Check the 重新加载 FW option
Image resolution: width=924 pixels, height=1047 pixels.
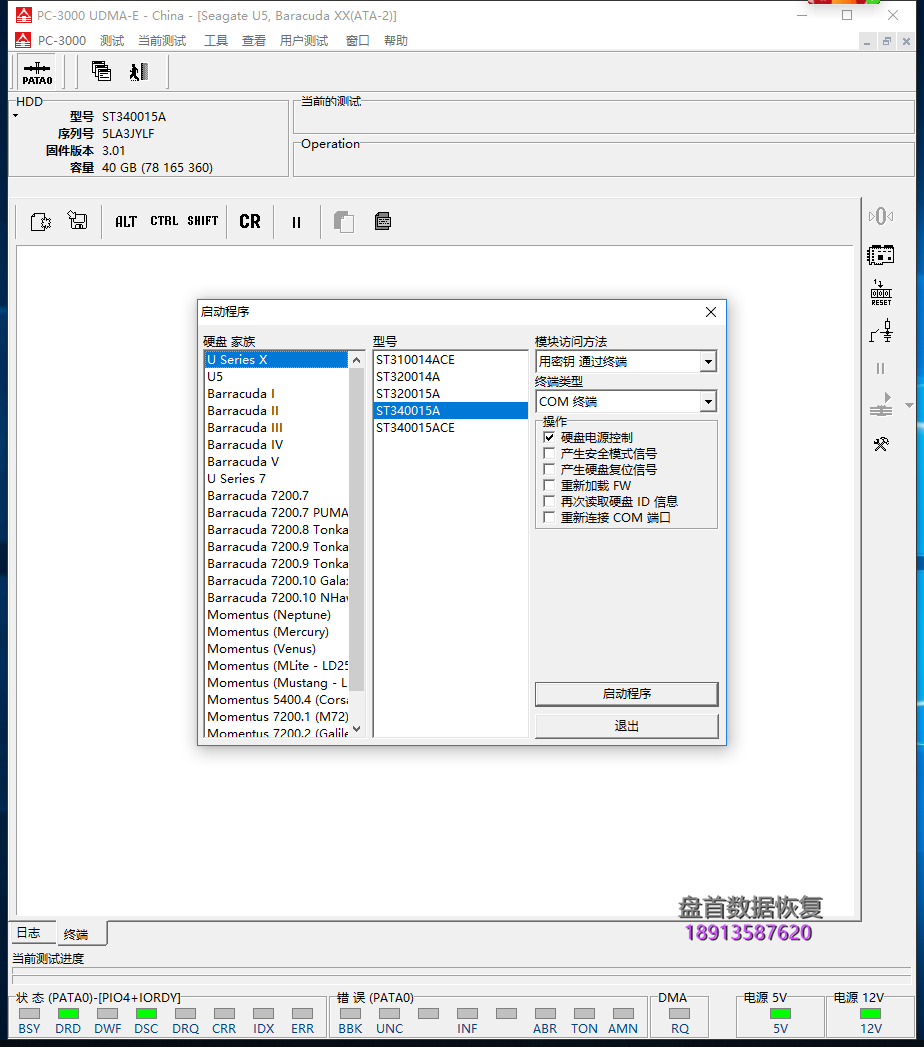[549, 486]
